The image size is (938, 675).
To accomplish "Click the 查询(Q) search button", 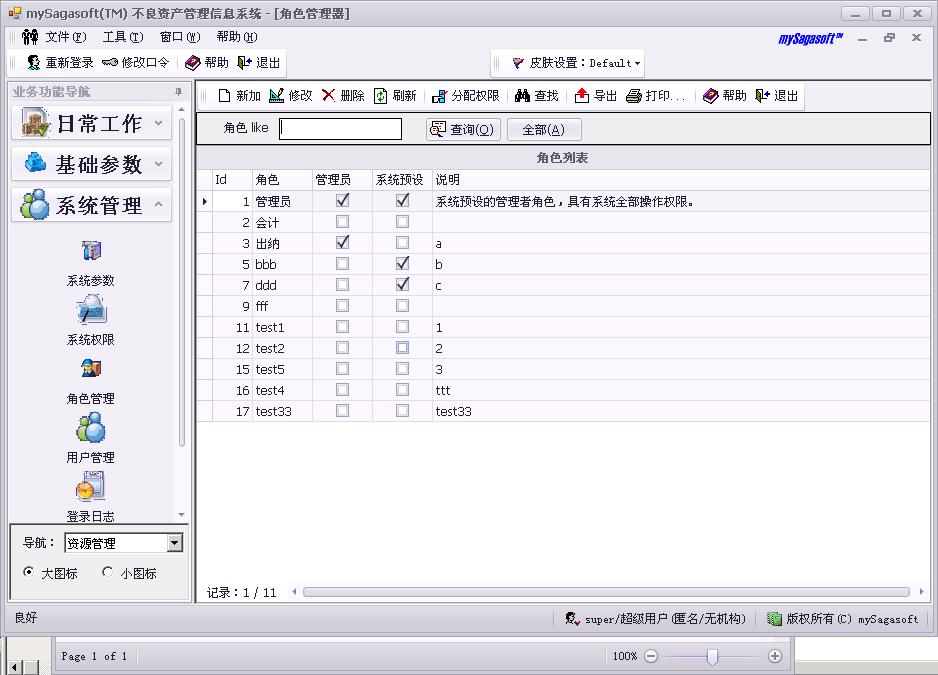I will [x=463, y=129].
